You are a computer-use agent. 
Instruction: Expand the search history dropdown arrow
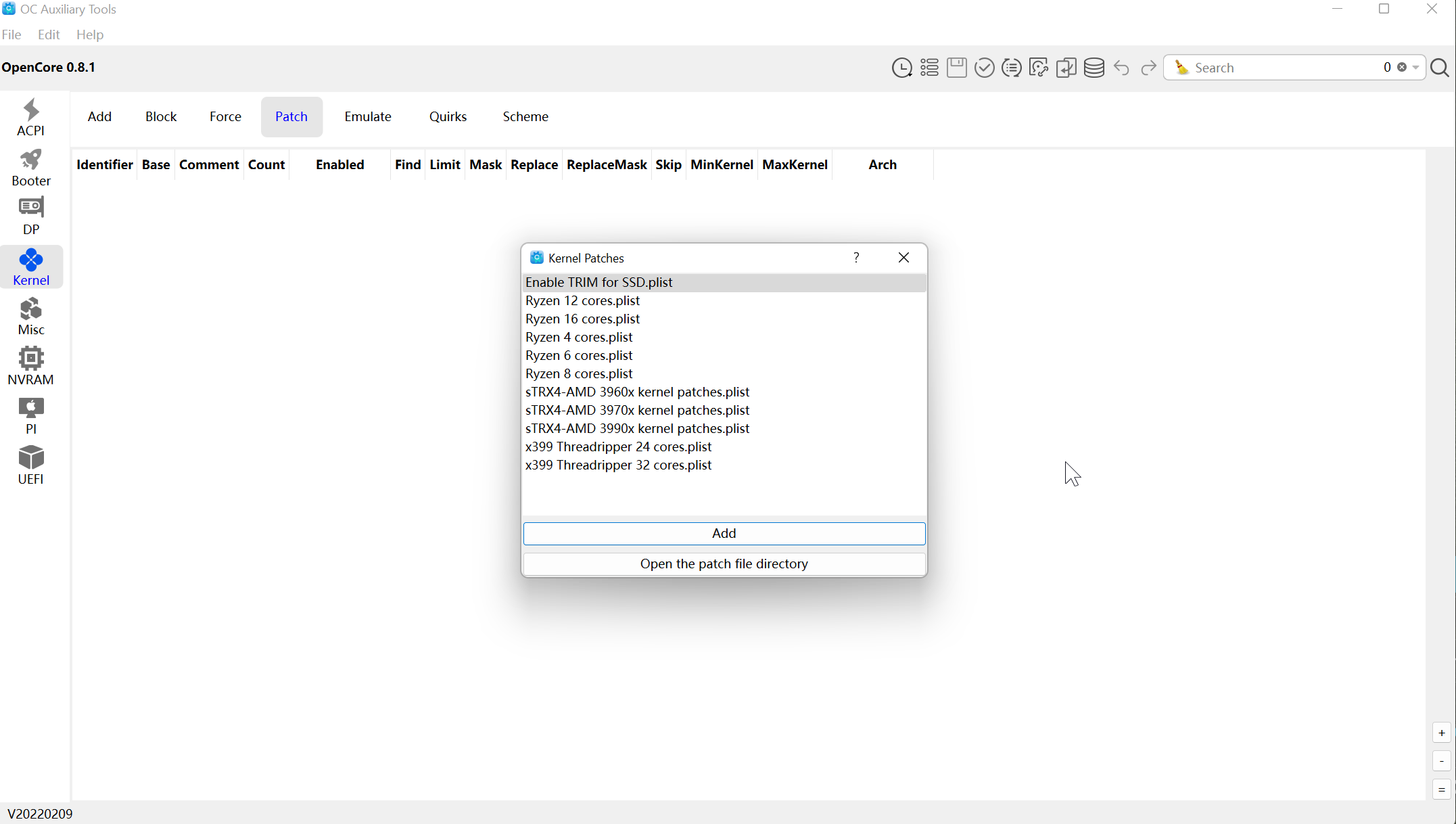coord(1415,68)
